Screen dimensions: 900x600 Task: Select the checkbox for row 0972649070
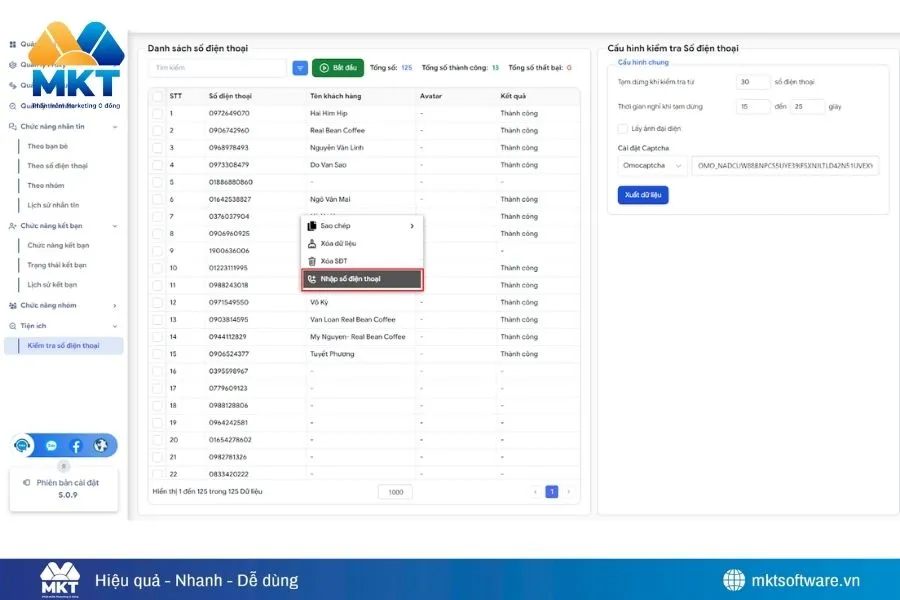pos(157,114)
